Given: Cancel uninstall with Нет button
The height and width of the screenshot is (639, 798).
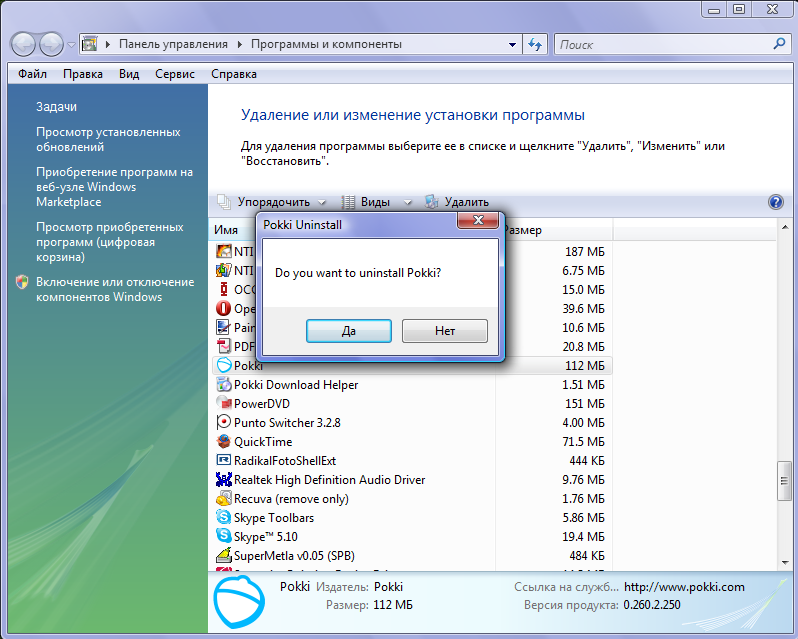Looking at the screenshot, I should click(x=445, y=331).
